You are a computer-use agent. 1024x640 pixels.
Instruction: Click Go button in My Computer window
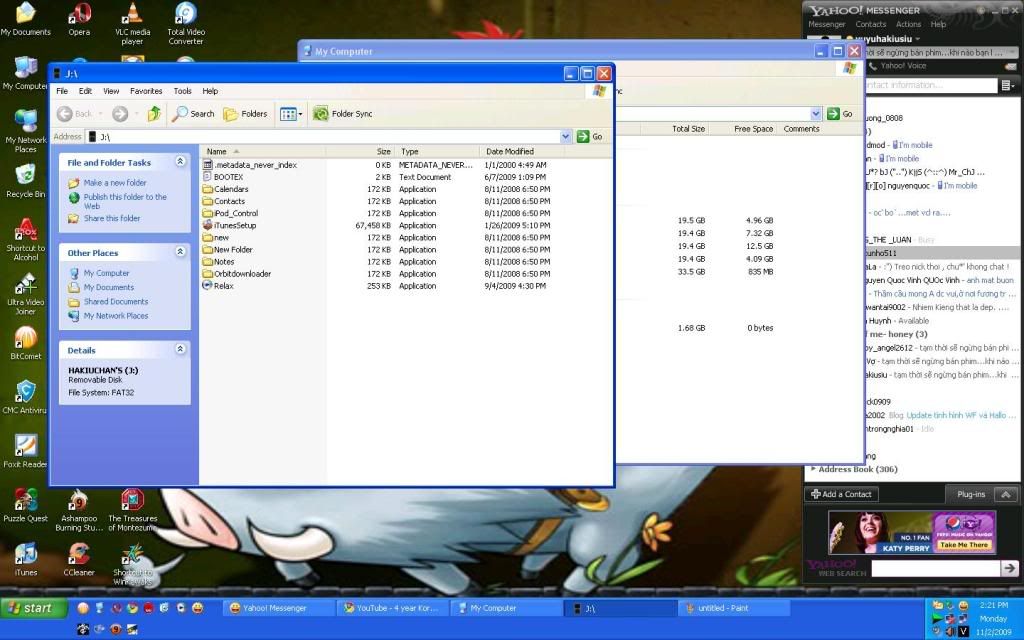pos(840,114)
